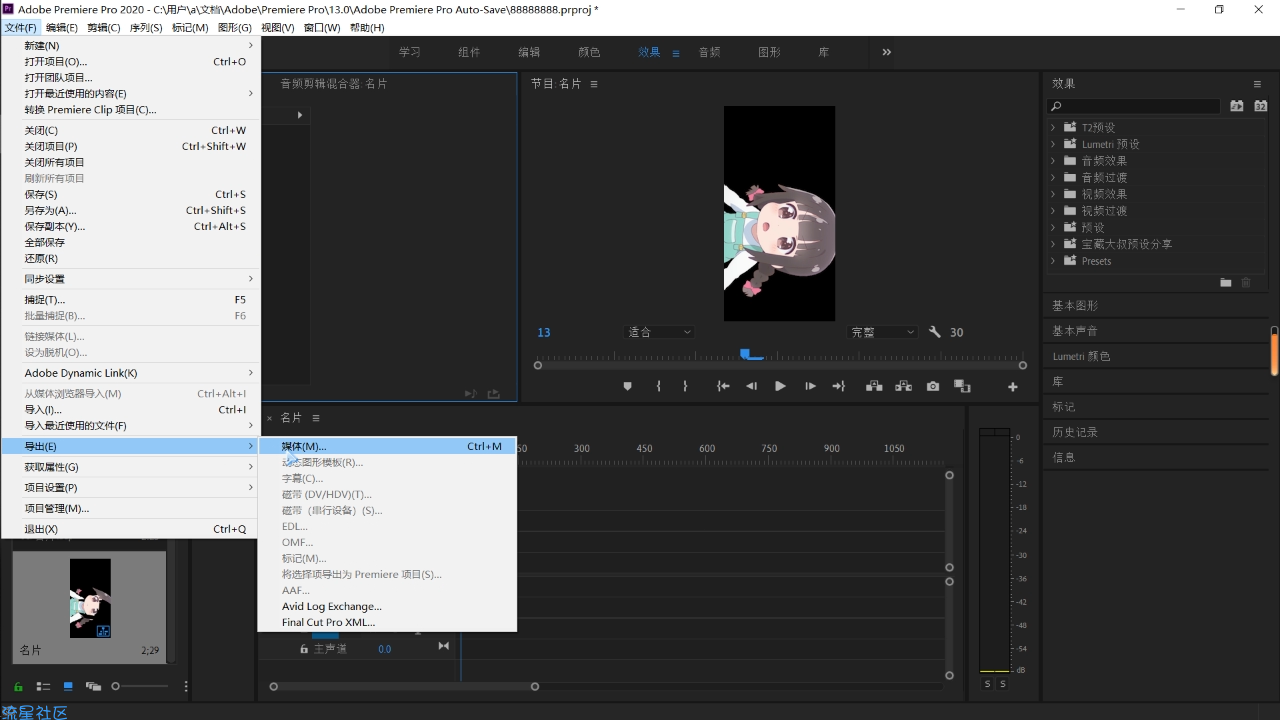Open program monitor wrench settings
The image size is (1280, 720).
(x=935, y=332)
